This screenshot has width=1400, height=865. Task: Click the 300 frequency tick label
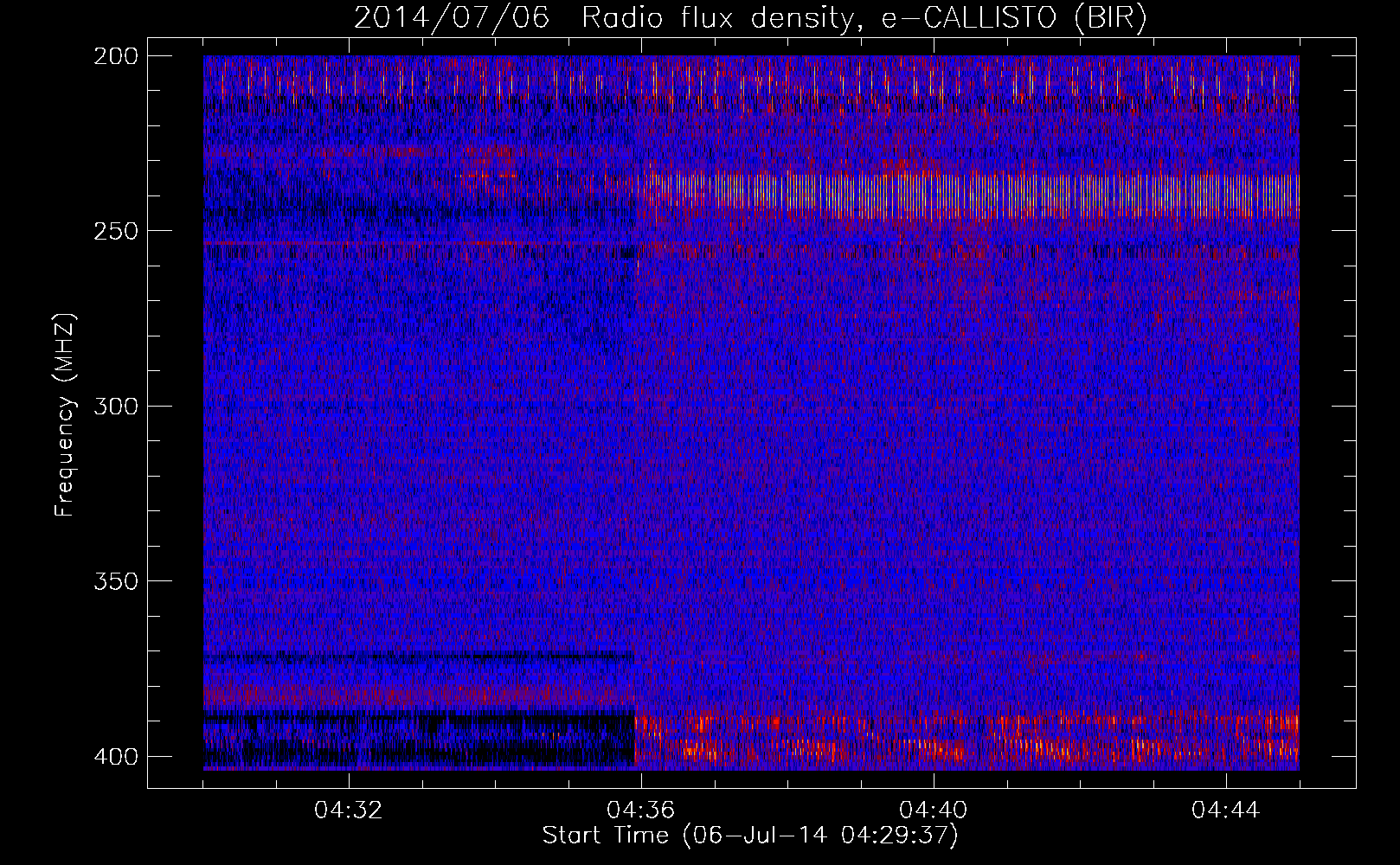pyautogui.click(x=115, y=407)
